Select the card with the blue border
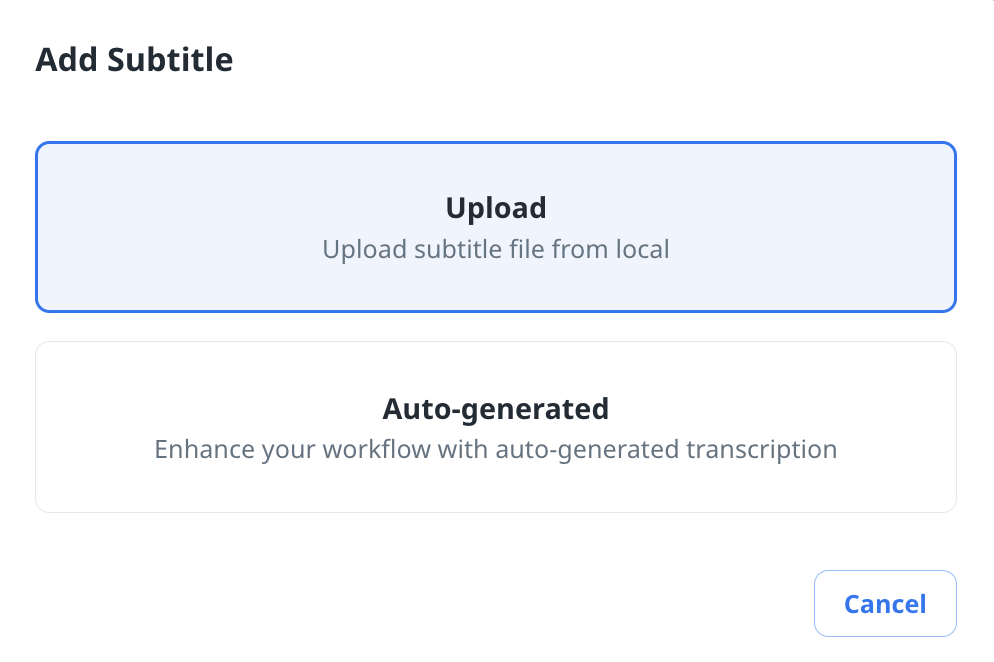Image resolution: width=994 pixels, height=662 pixels. pyautogui.click(x=496, y=227)
